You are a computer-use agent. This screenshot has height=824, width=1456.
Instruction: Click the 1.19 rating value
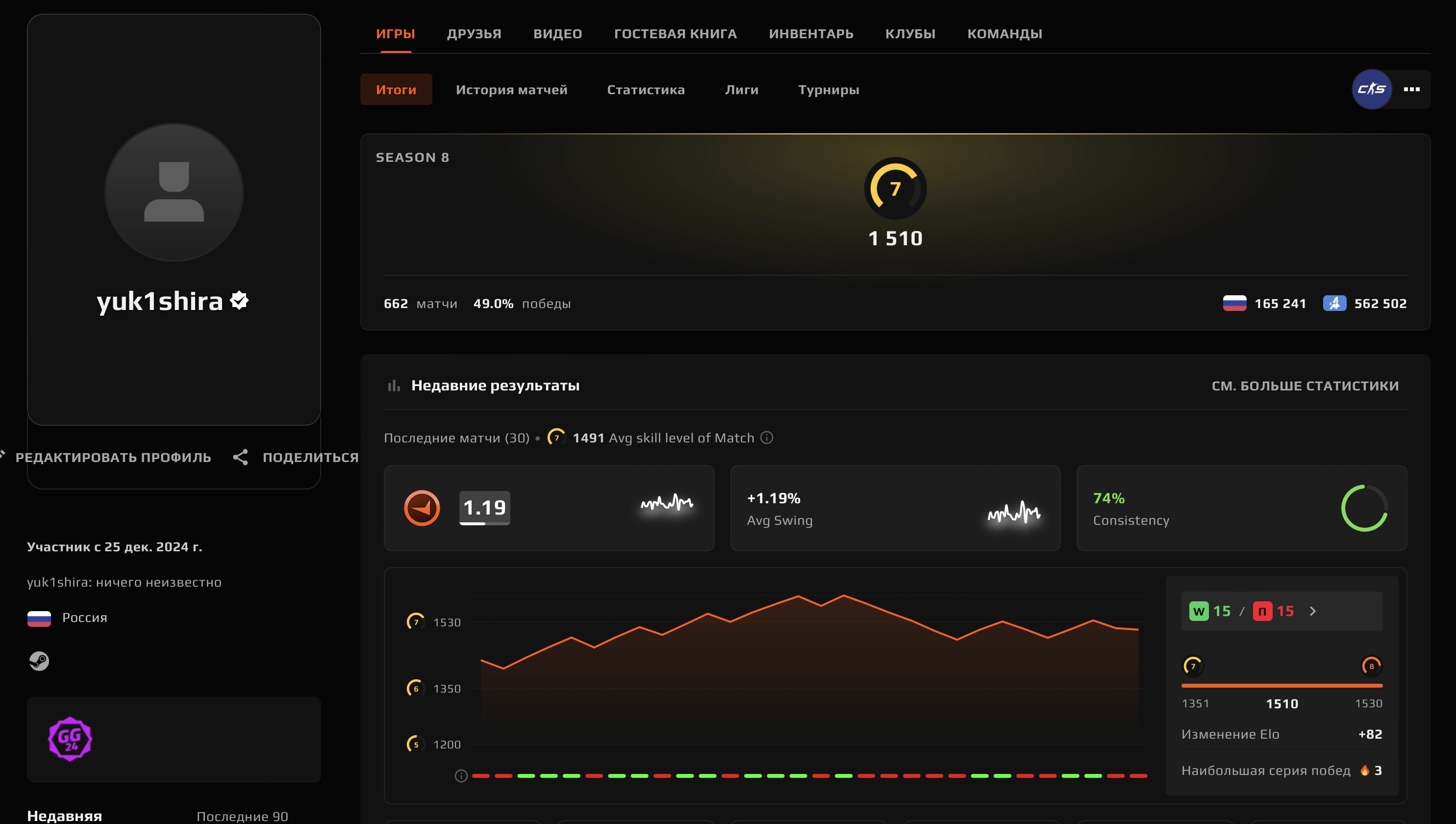484,508
